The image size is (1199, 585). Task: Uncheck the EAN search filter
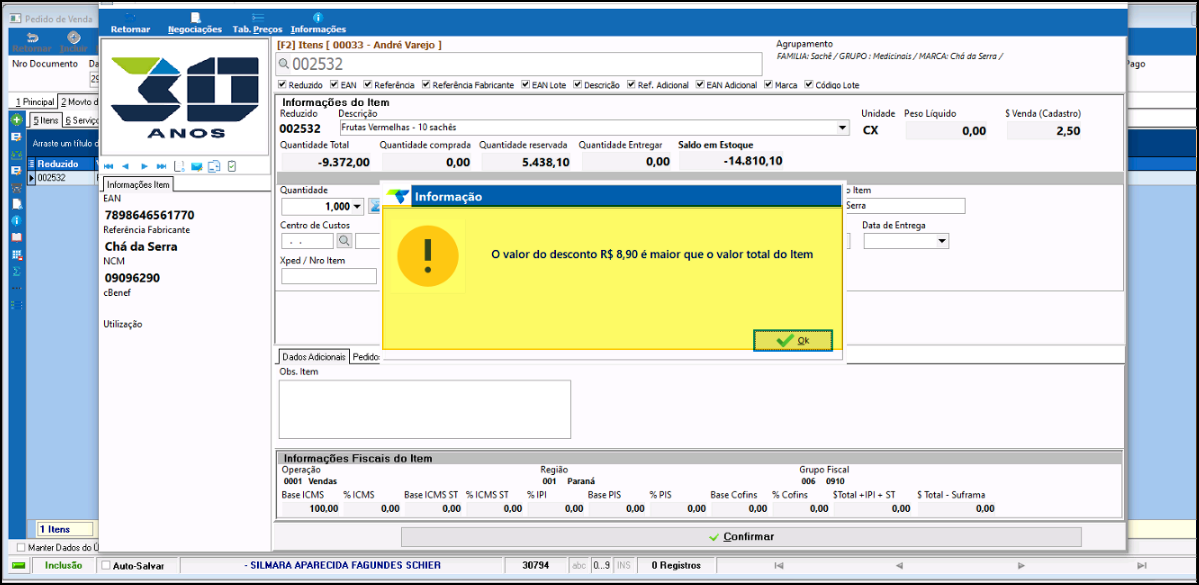click(x=334, y=85)
